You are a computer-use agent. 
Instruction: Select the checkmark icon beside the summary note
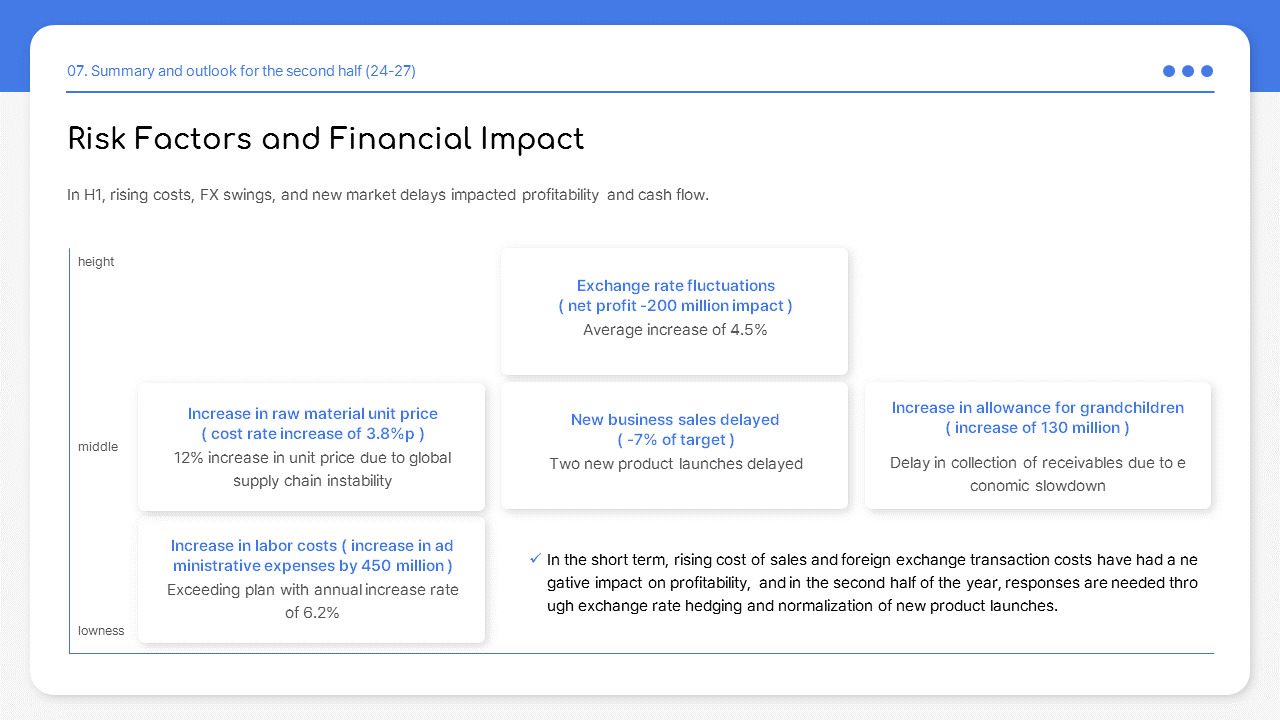click(x=534, y=559)
